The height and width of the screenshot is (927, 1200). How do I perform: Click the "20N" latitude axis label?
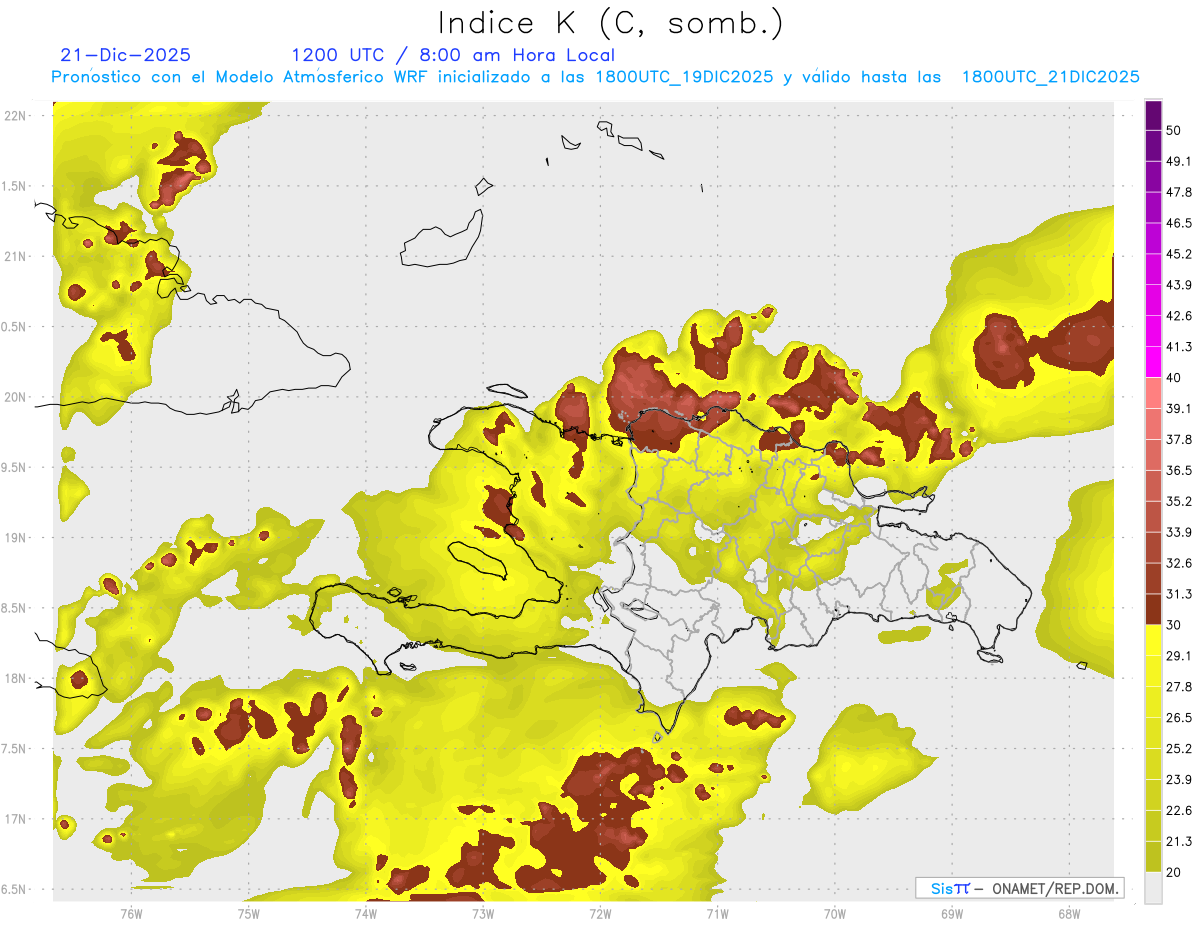pos(15,397)
